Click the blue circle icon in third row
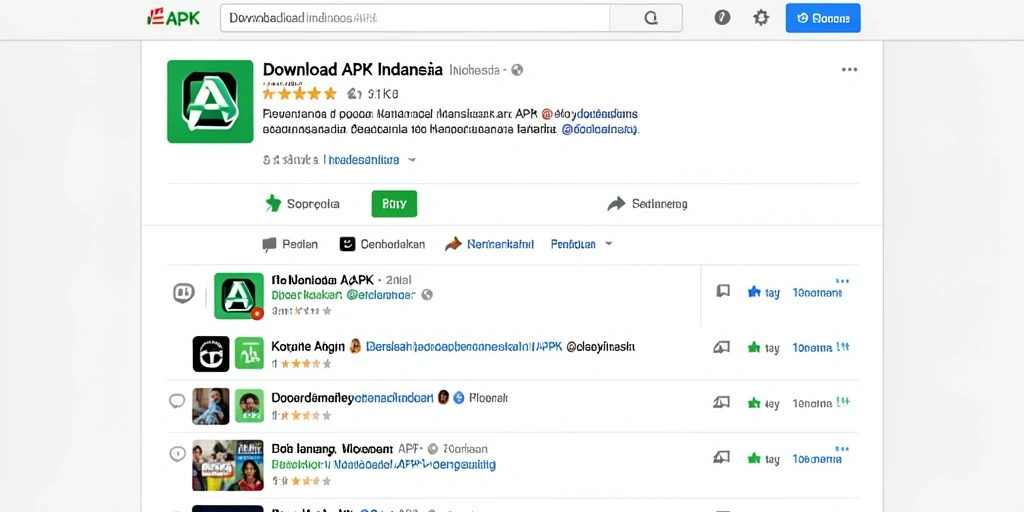 click(458, 397)
